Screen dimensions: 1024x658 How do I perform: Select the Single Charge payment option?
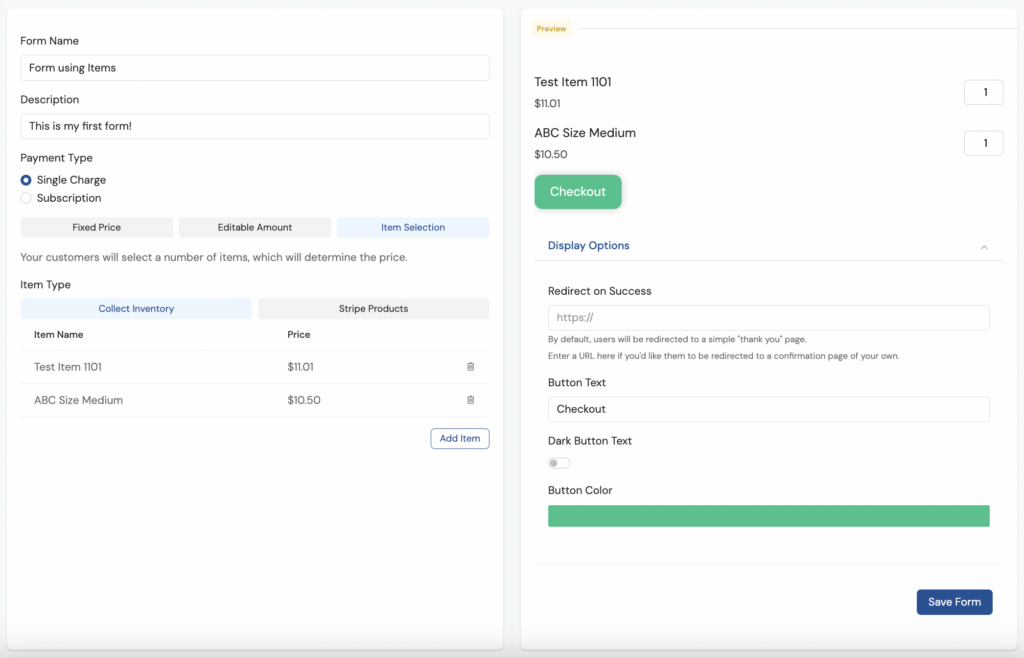tap(25, 180)
